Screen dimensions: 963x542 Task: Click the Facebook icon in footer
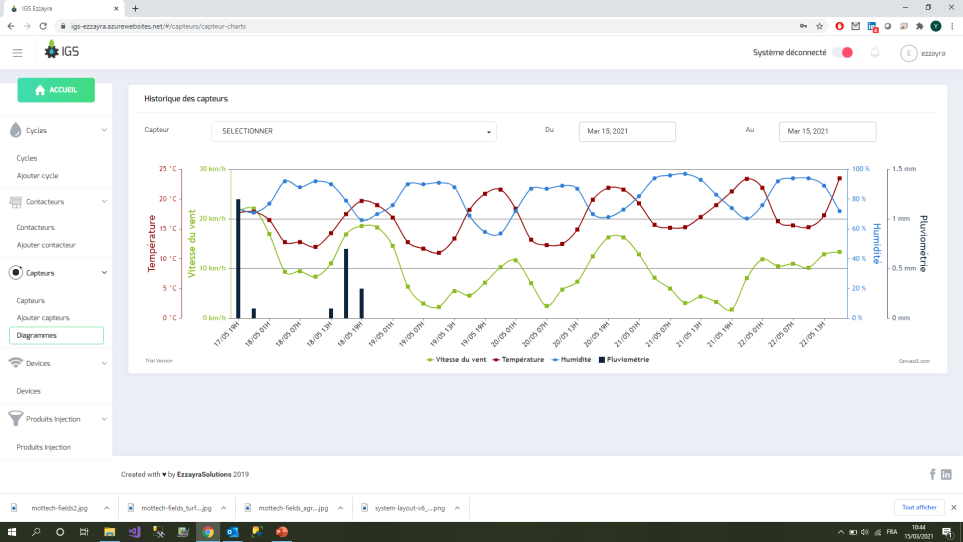[x=933, y=474]
